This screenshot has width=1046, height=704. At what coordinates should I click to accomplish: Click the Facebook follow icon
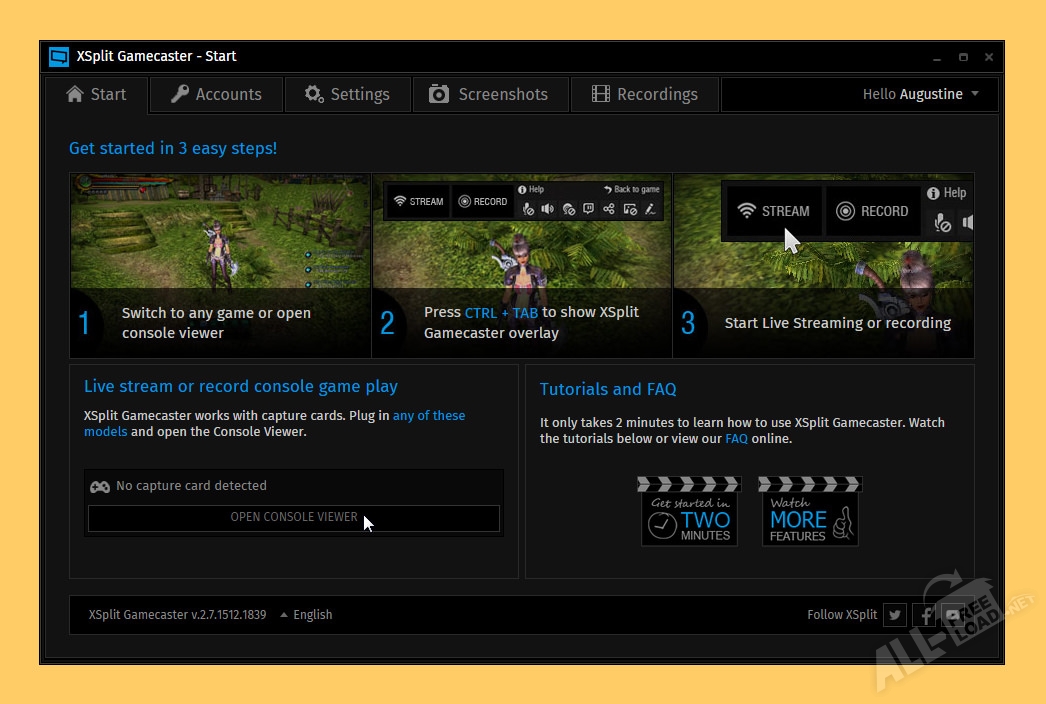click(925, 615)
